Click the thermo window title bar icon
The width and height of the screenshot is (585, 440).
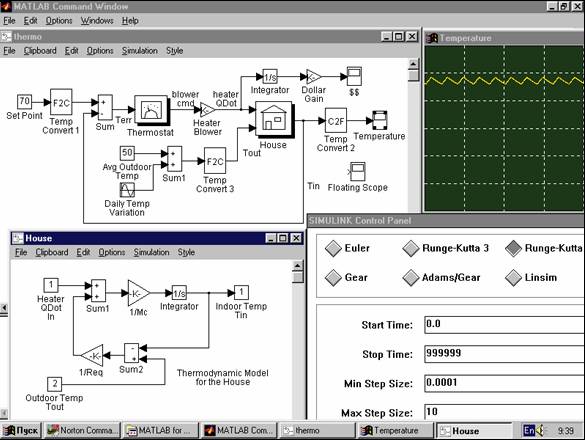6,37
